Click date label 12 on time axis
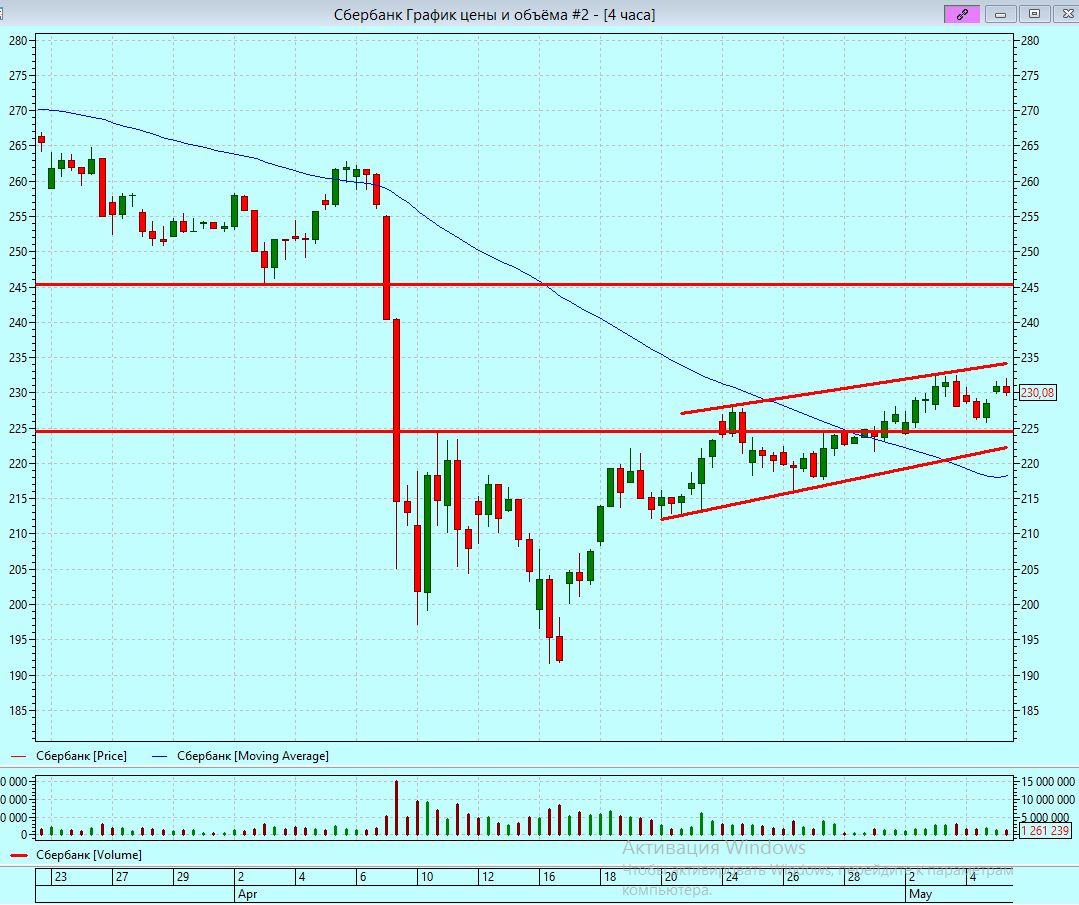 (488, 877)
